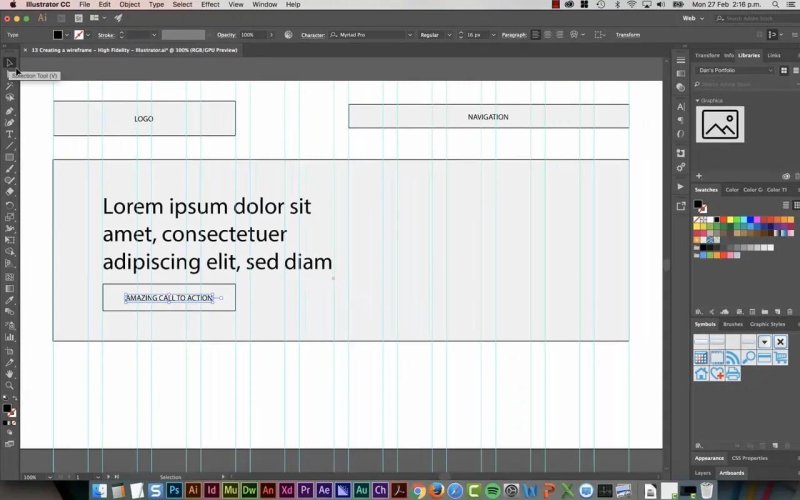Align paragraph right

click(560, 35)
